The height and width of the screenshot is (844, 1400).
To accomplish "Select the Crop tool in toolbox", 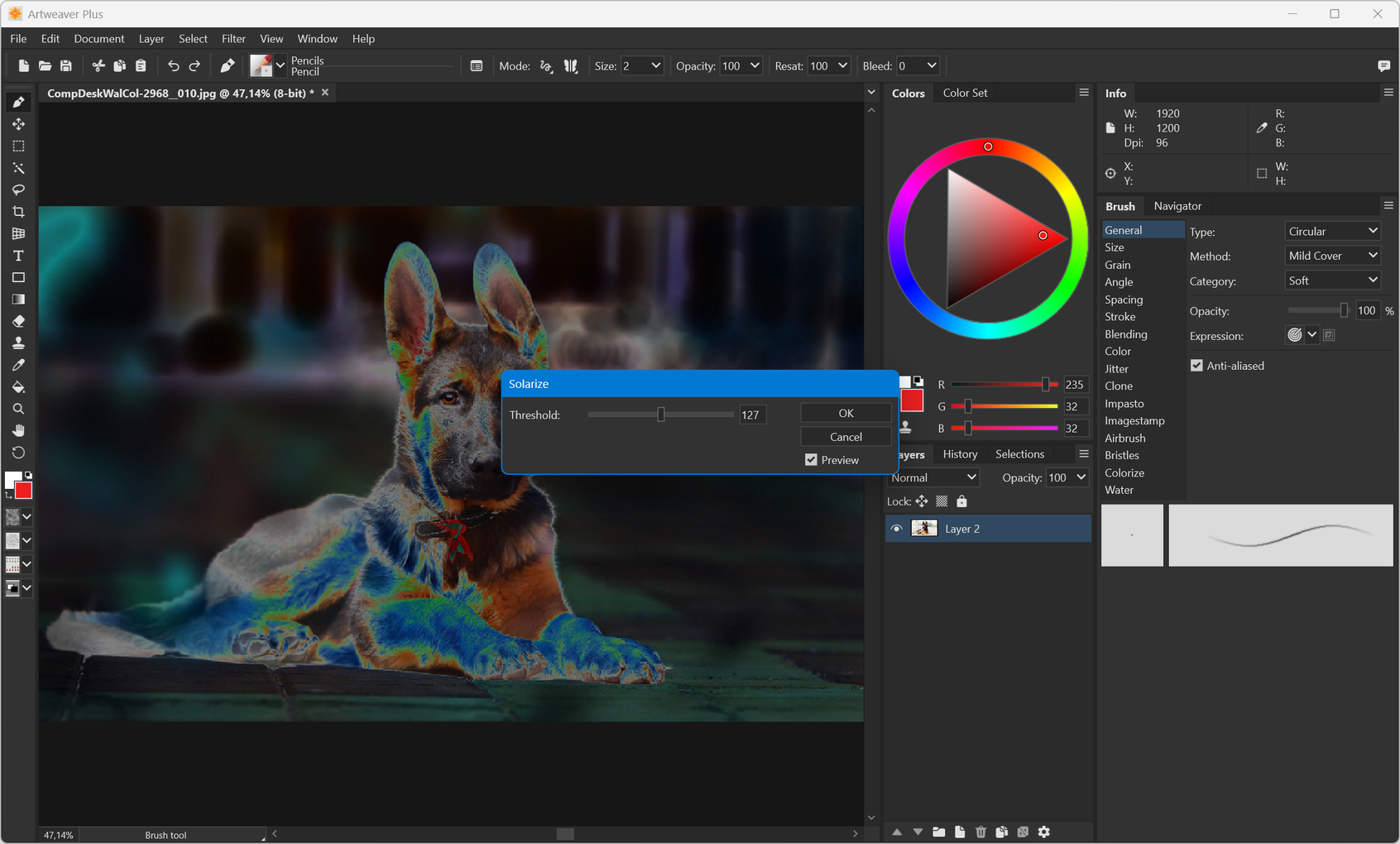I will click(18, 212).
